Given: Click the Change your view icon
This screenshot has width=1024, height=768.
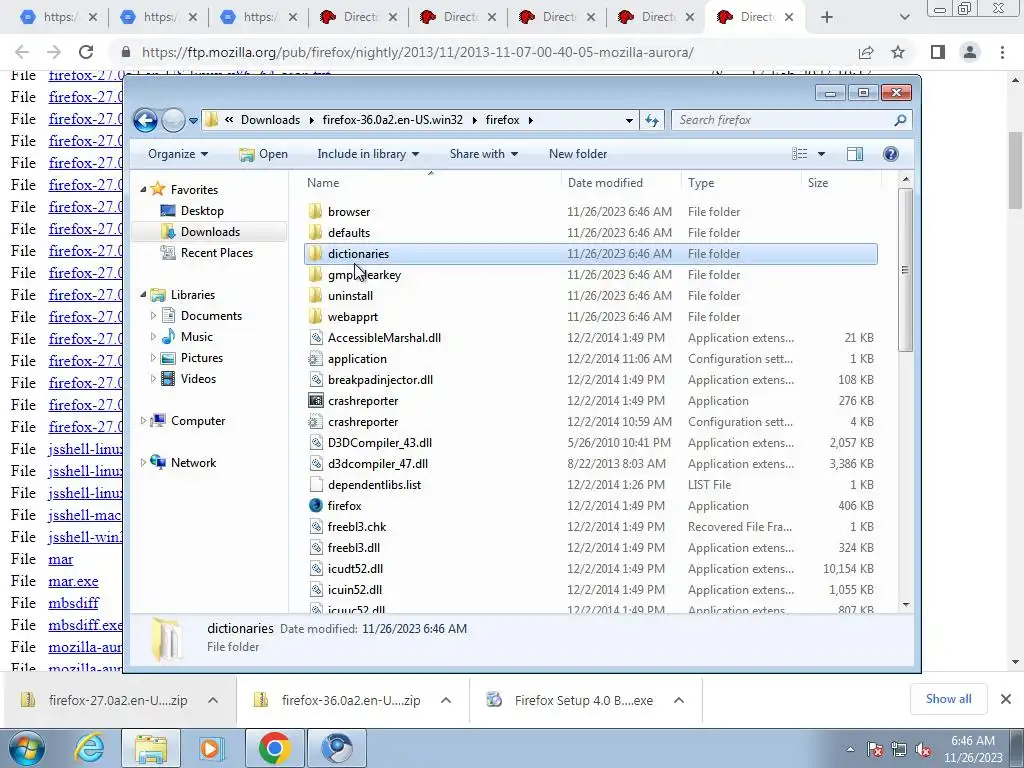Looking at the screenshot, I should (x=800, y=154).
